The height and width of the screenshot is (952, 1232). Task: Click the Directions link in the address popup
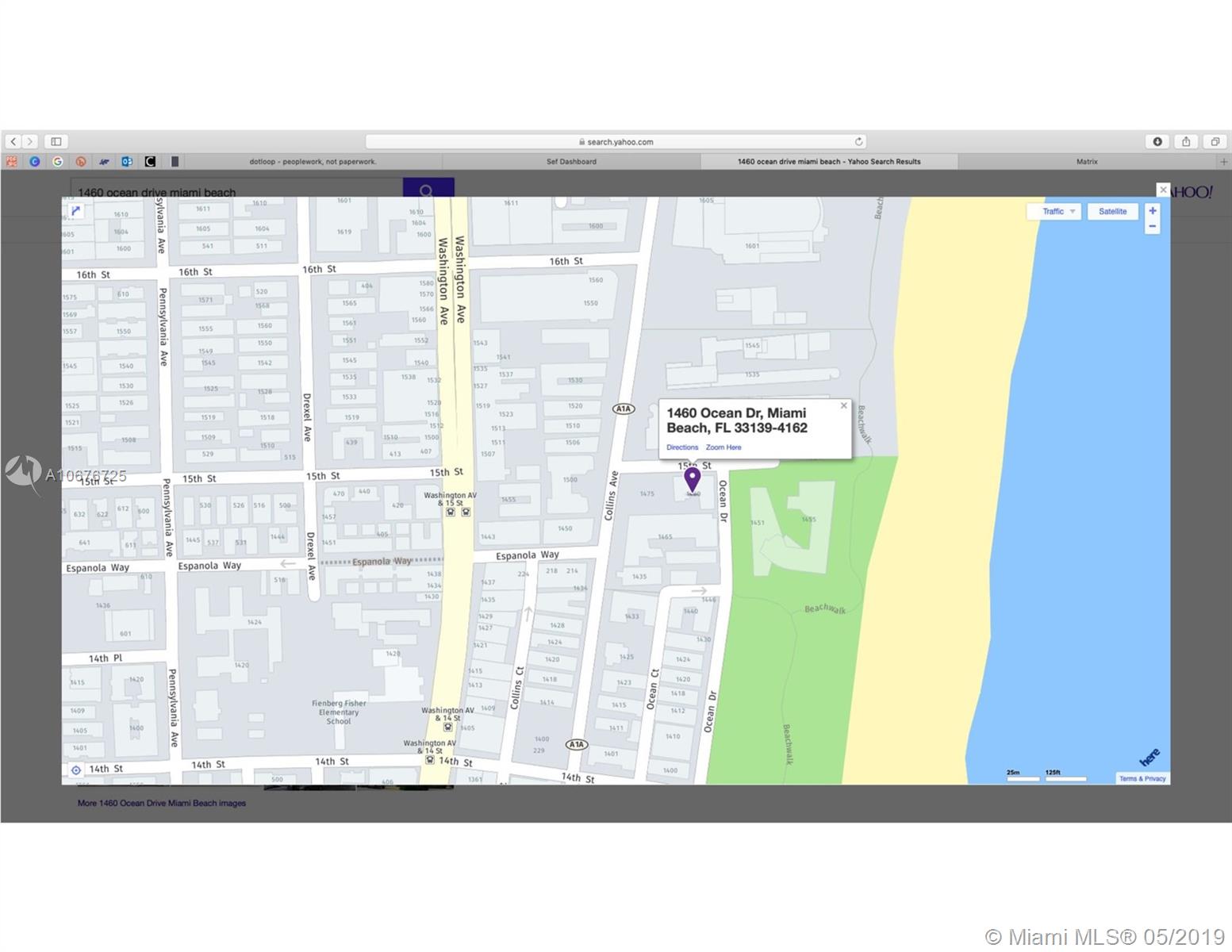(682, 447)
